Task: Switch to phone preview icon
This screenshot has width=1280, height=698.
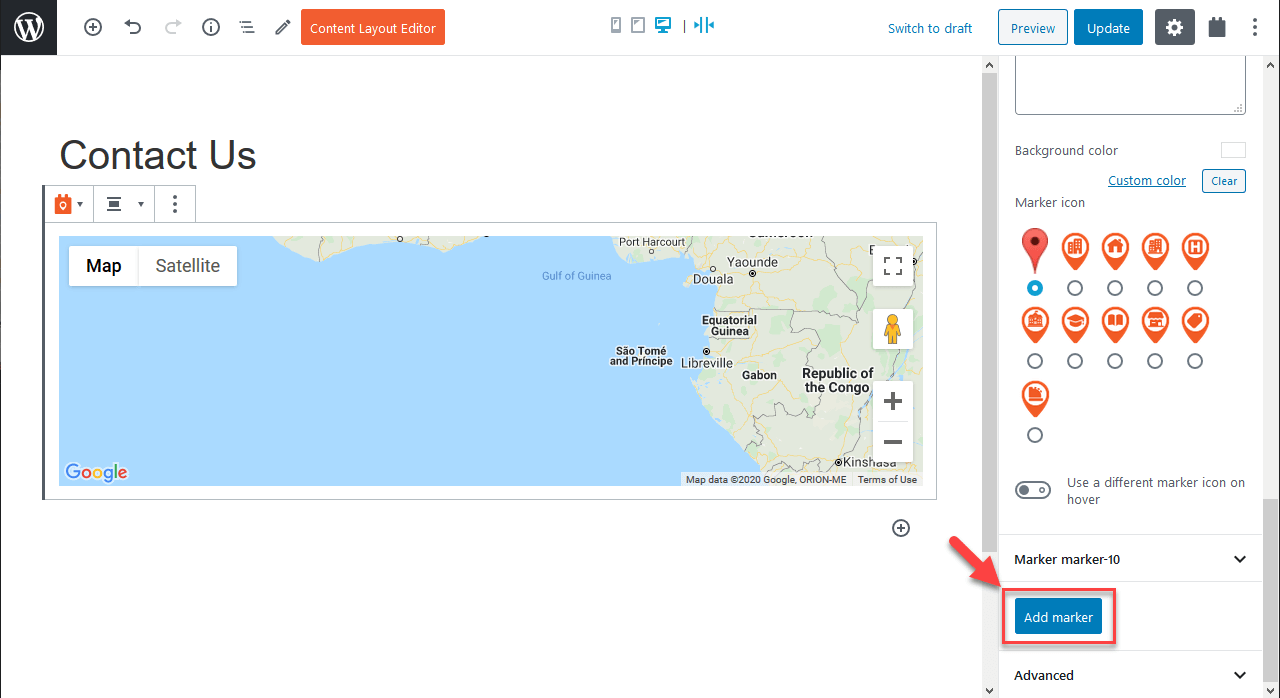Action: (616, 25)
